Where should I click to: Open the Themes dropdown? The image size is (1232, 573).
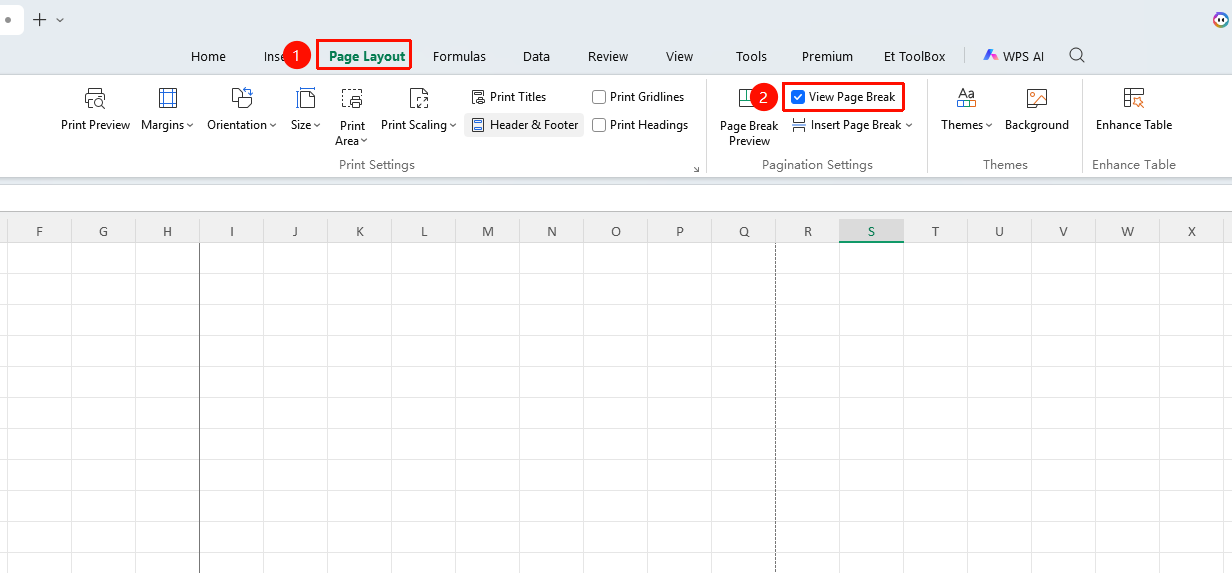(x=966, y=110)
